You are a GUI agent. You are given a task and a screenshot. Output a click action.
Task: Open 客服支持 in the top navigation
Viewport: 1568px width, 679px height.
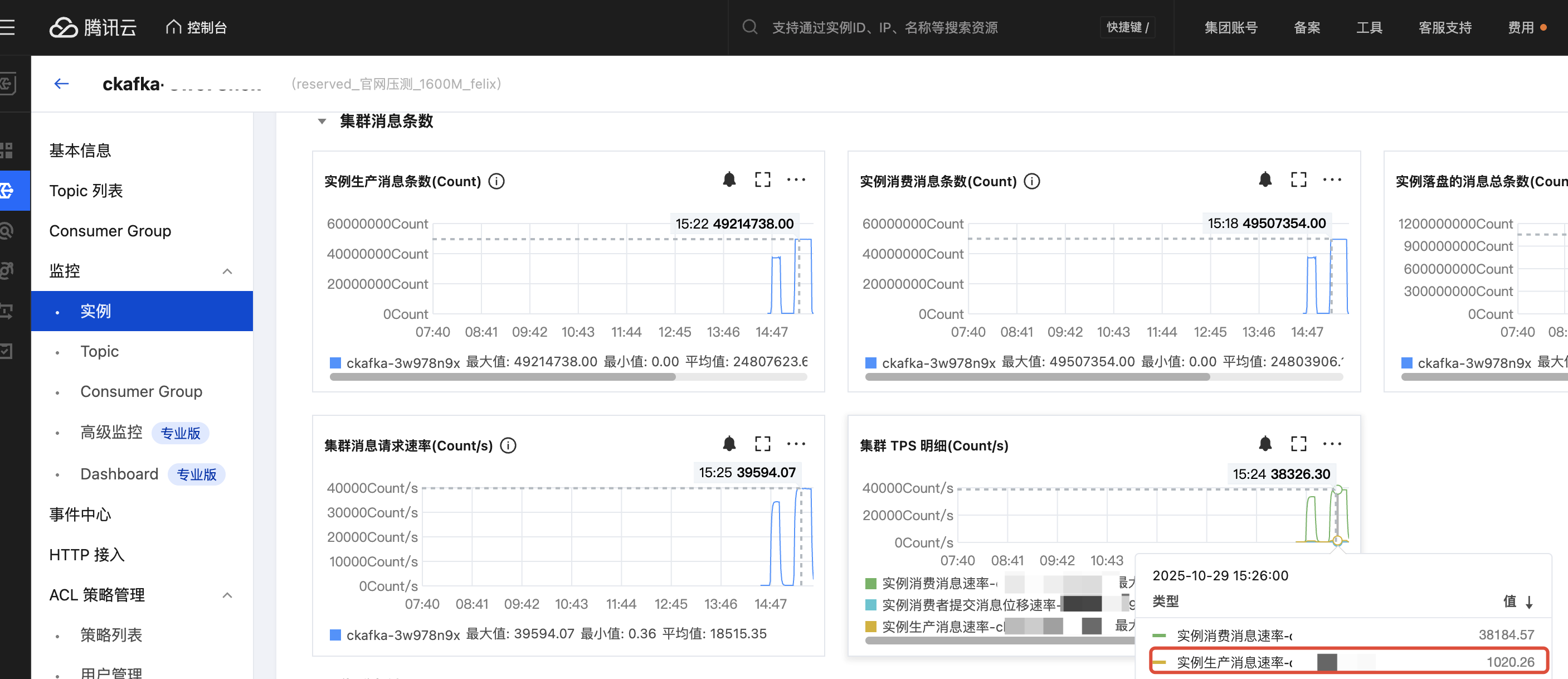point(1444,27)
